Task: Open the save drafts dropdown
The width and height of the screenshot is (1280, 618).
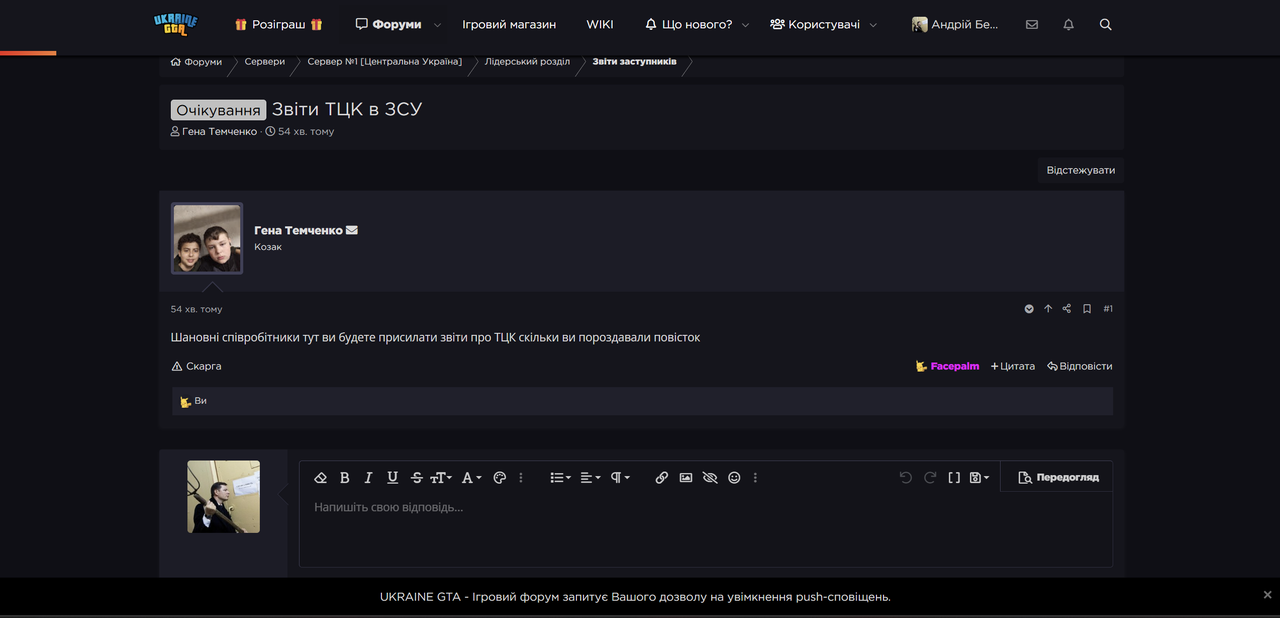Action: (x=979, y=478)
